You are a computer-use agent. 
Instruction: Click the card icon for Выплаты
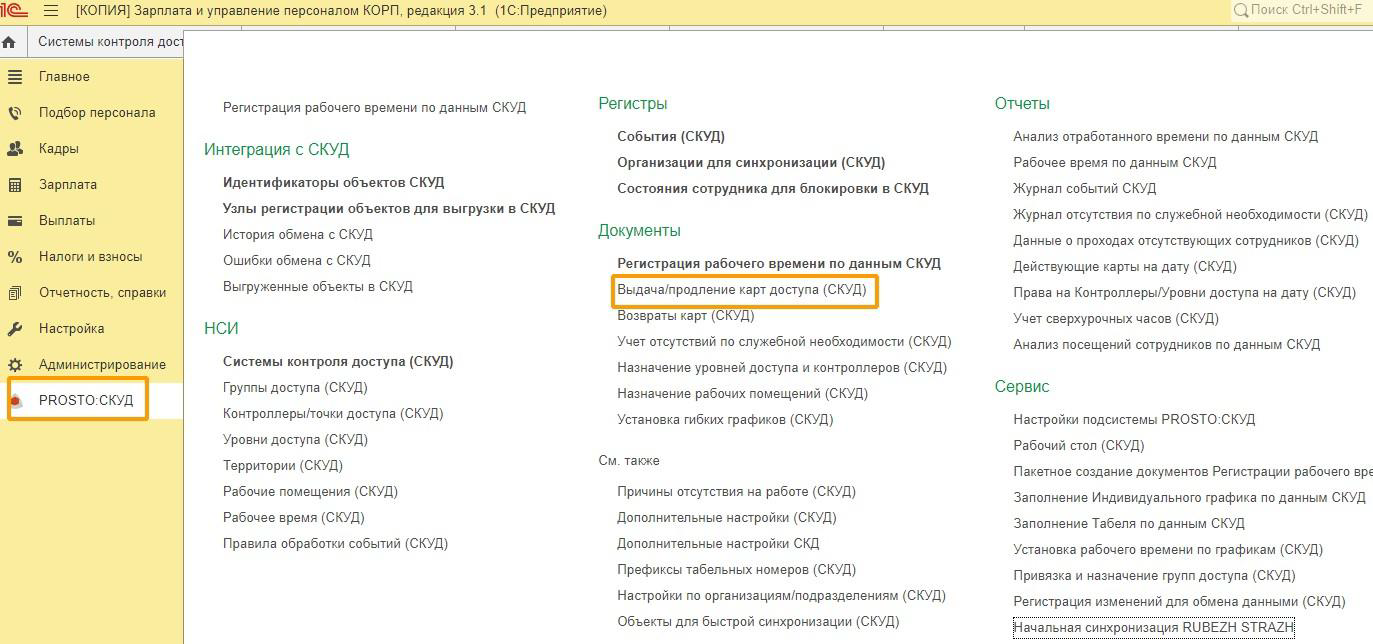pos(15,221)
